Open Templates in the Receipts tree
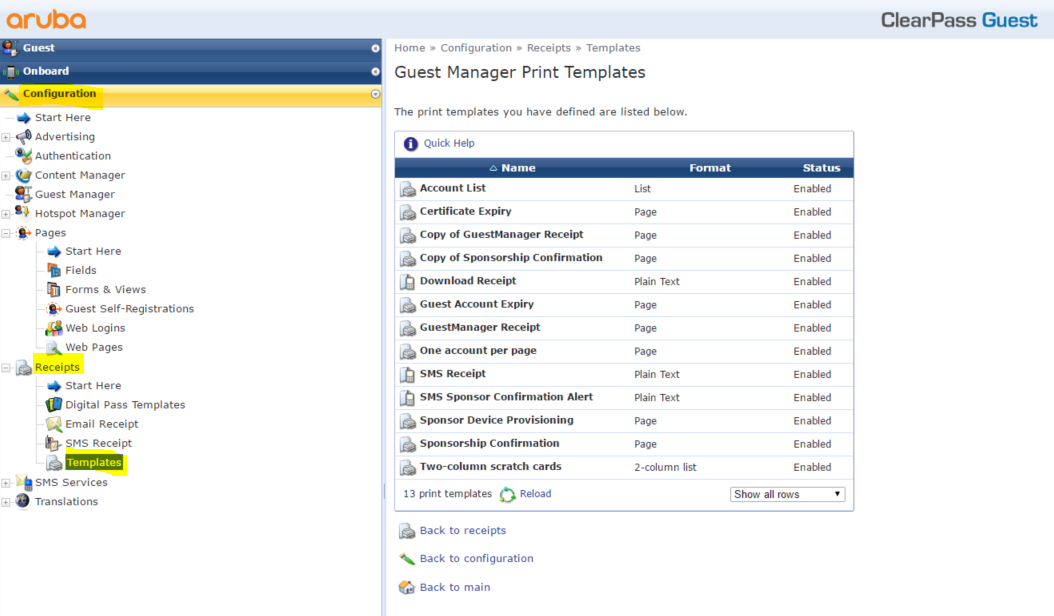 click(x=94, y=463)
